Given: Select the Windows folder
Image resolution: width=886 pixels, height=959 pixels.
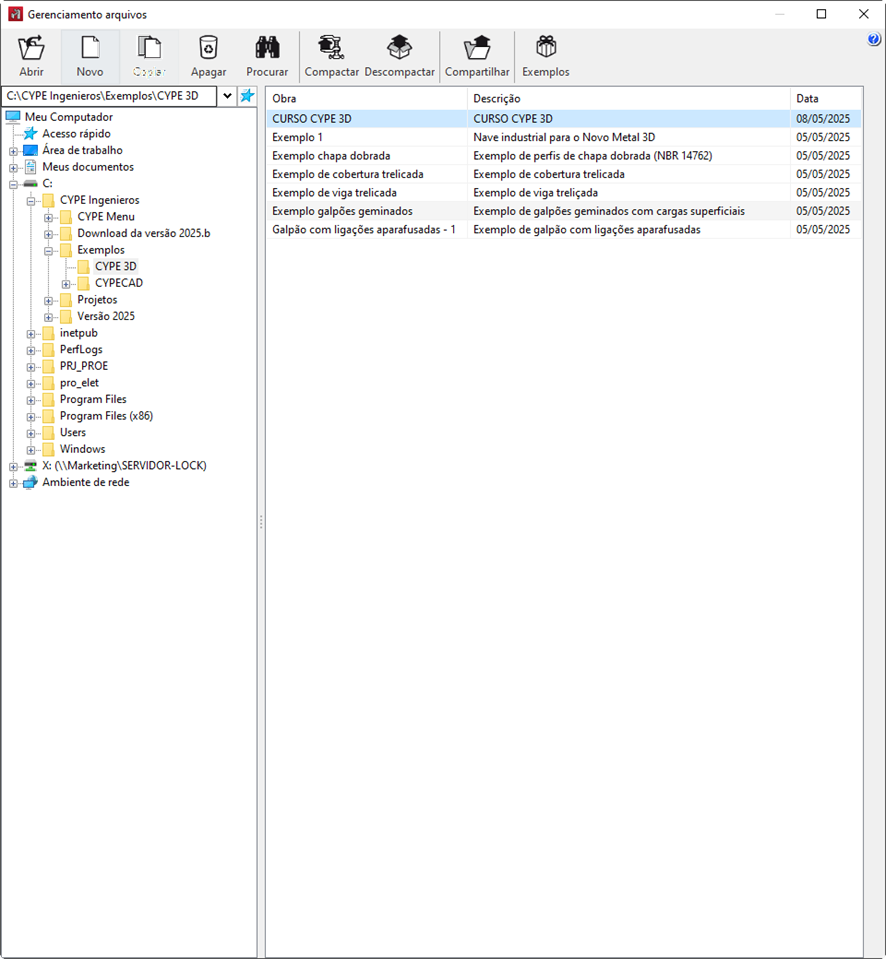Looking at the screenshot, I should [x=83, y=449].
